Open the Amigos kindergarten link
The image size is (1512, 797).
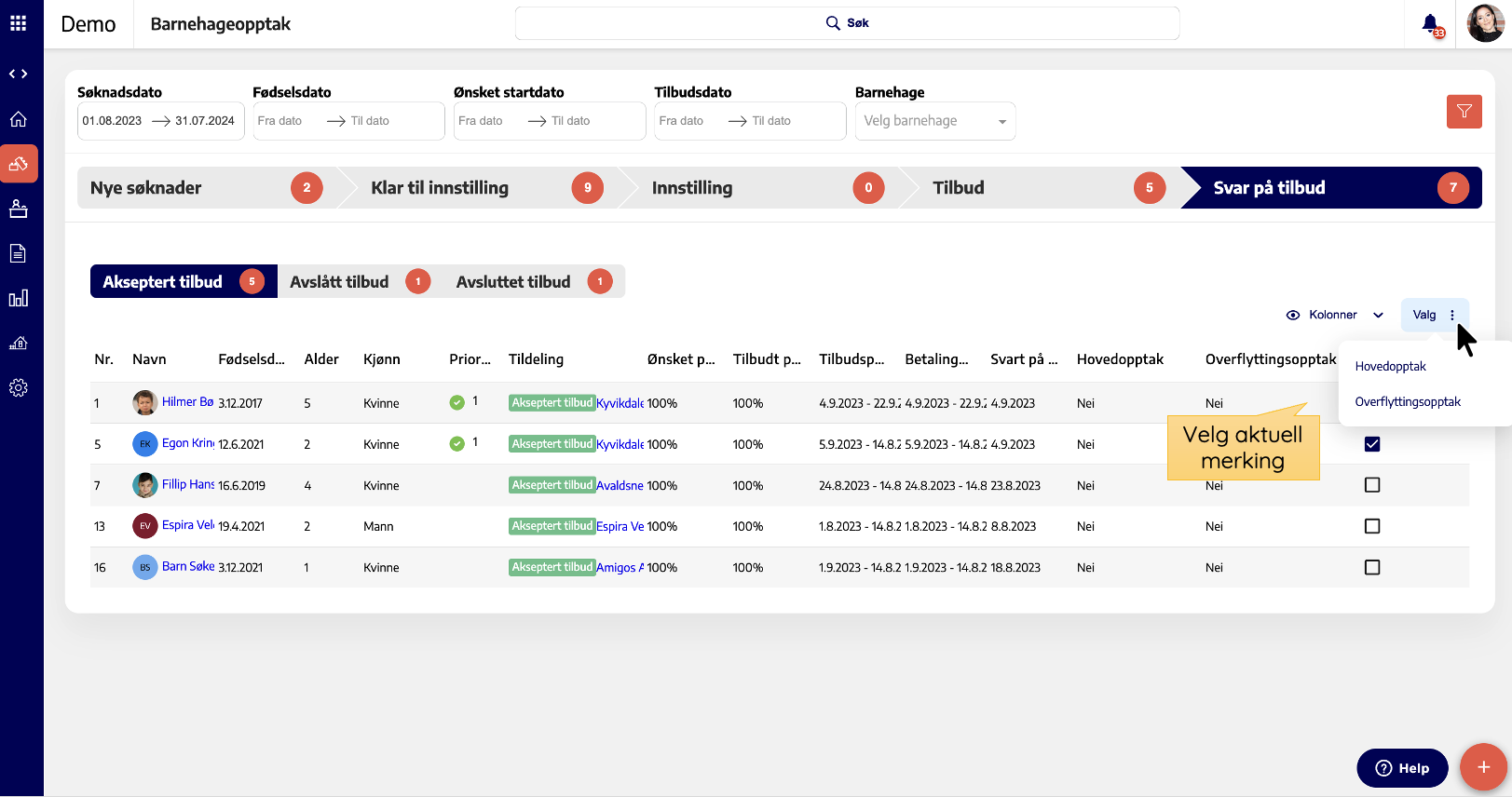point(620,567)
